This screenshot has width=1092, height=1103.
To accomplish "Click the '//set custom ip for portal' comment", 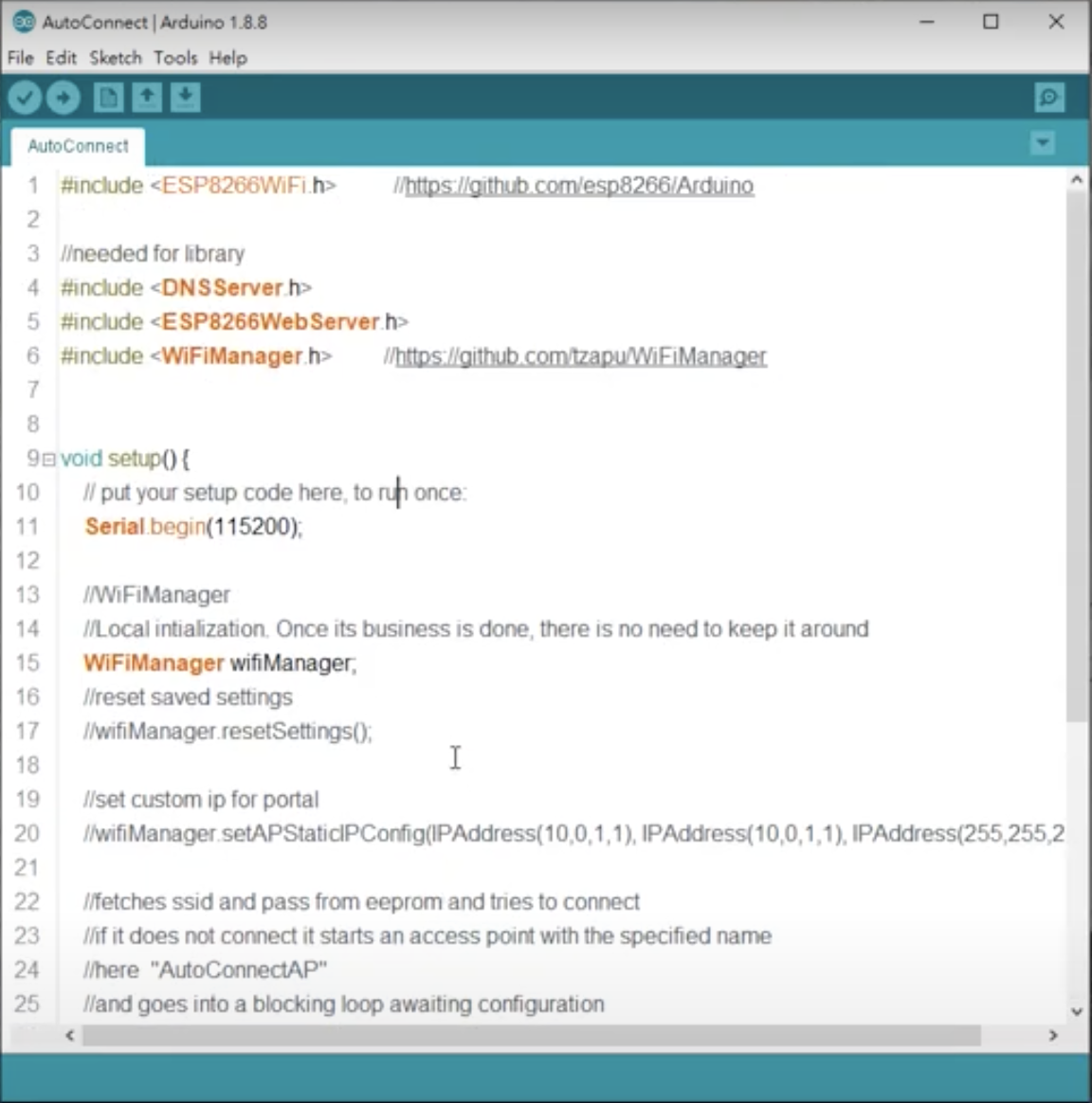I will (x=201, y=800).
